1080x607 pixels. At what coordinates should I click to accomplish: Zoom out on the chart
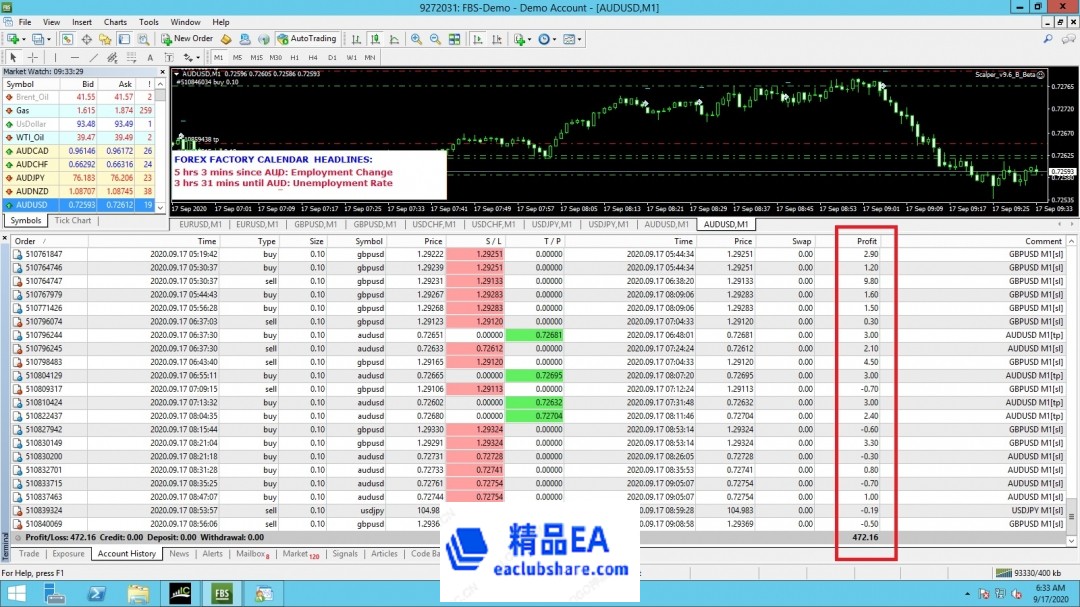[x=435, y=39]
